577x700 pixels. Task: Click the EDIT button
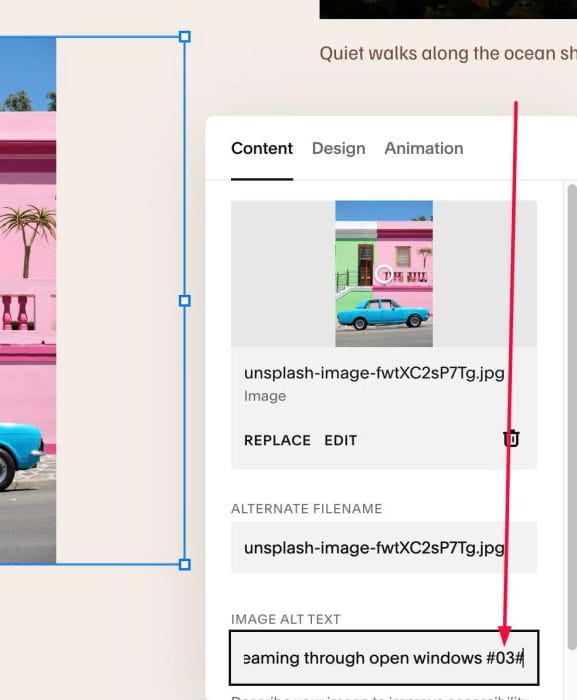point(341,441)
